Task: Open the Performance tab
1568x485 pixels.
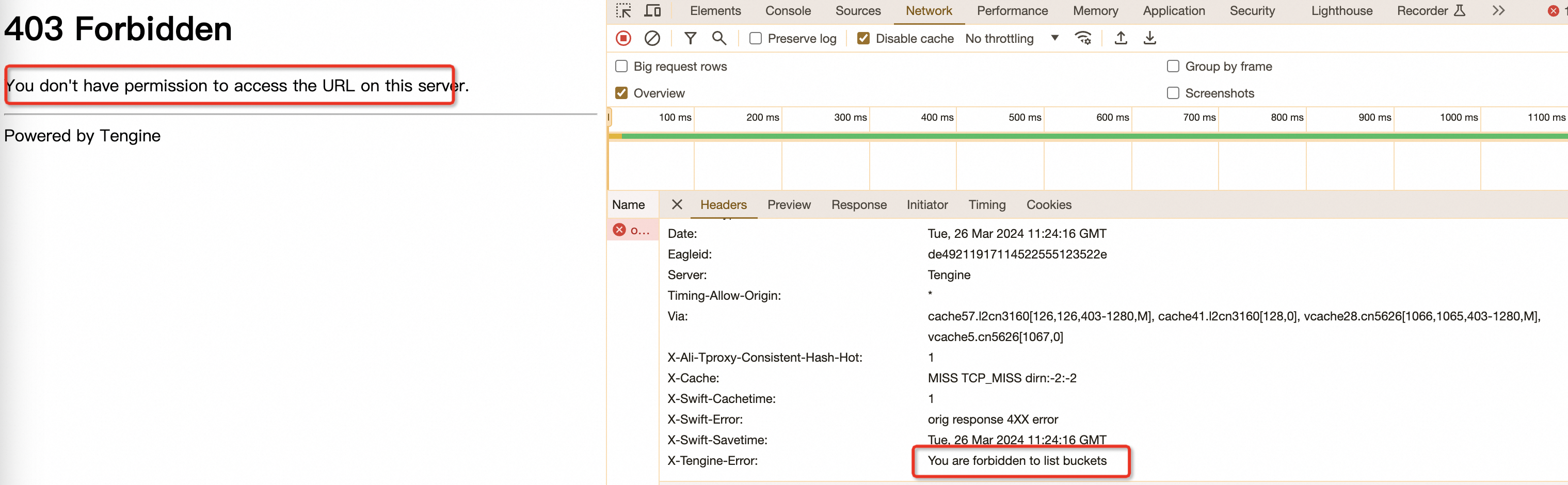Action: (x=1012, y=11)
